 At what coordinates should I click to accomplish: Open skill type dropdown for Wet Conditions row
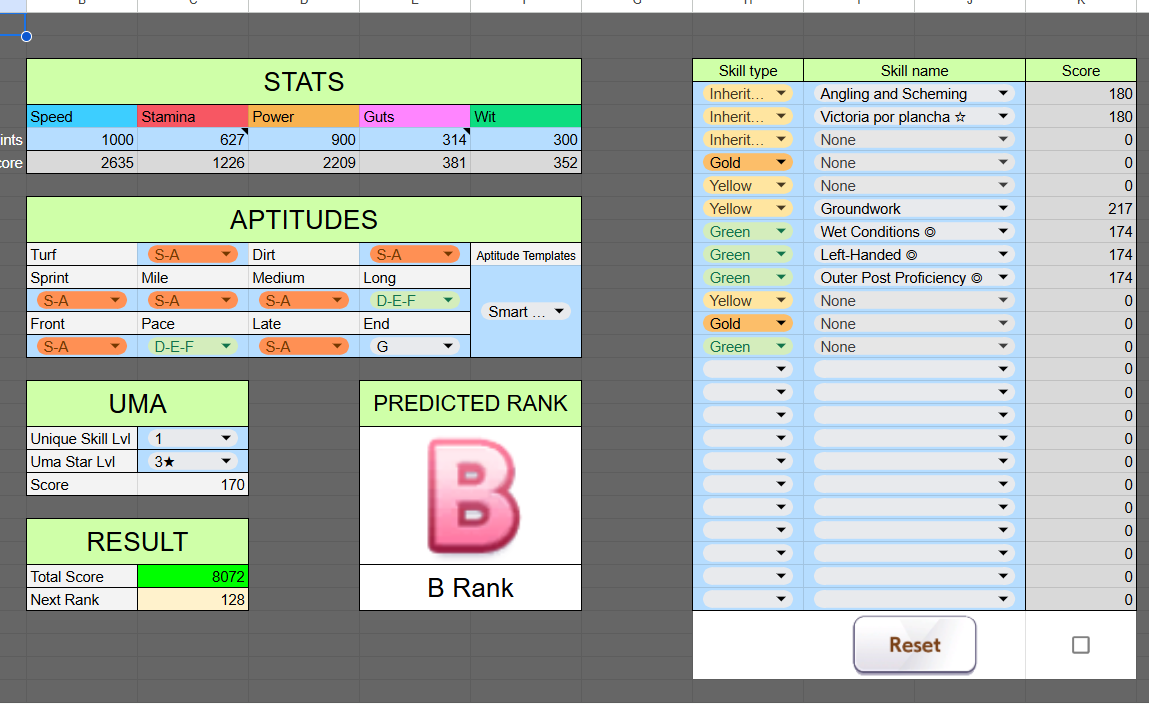(747, 231)
